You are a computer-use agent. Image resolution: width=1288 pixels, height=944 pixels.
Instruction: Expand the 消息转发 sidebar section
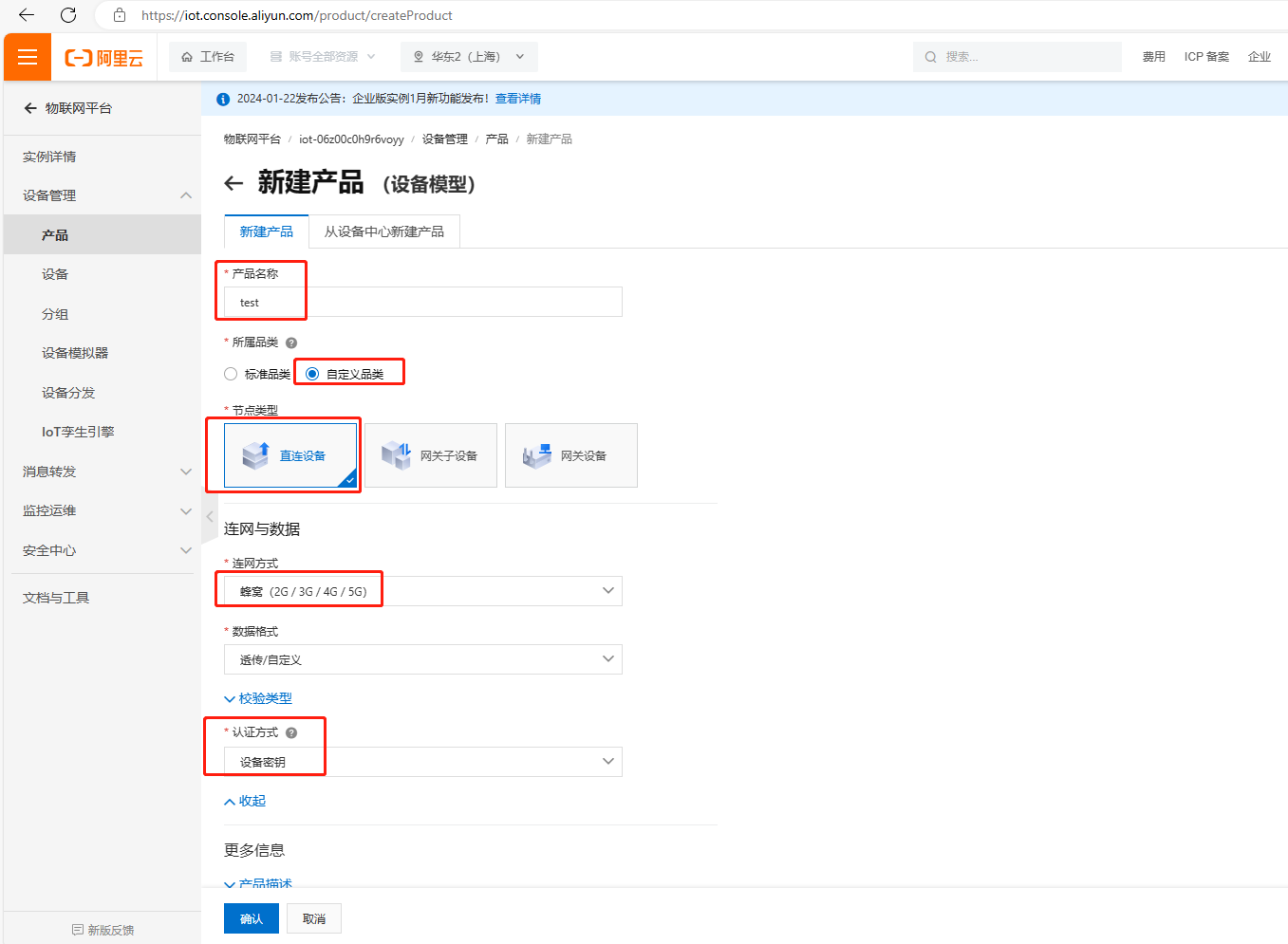(x=186, y=472)
